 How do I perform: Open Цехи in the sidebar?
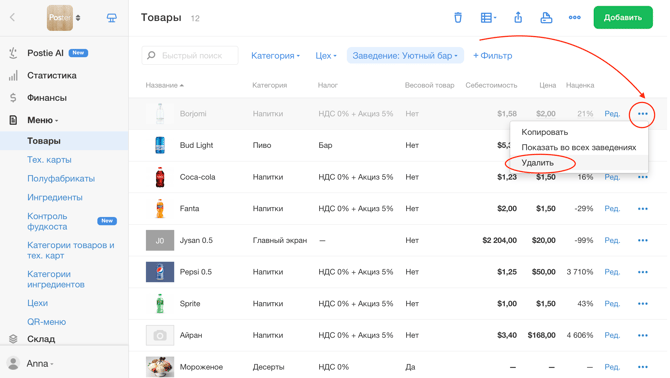click(x=38, y=303)
